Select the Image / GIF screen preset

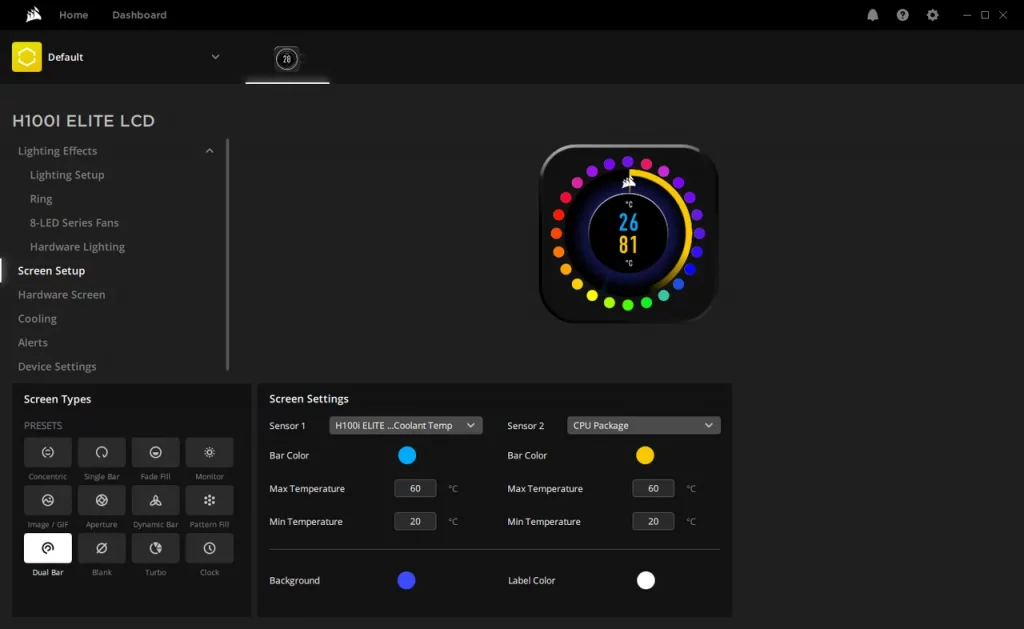[x=48, y=500]
